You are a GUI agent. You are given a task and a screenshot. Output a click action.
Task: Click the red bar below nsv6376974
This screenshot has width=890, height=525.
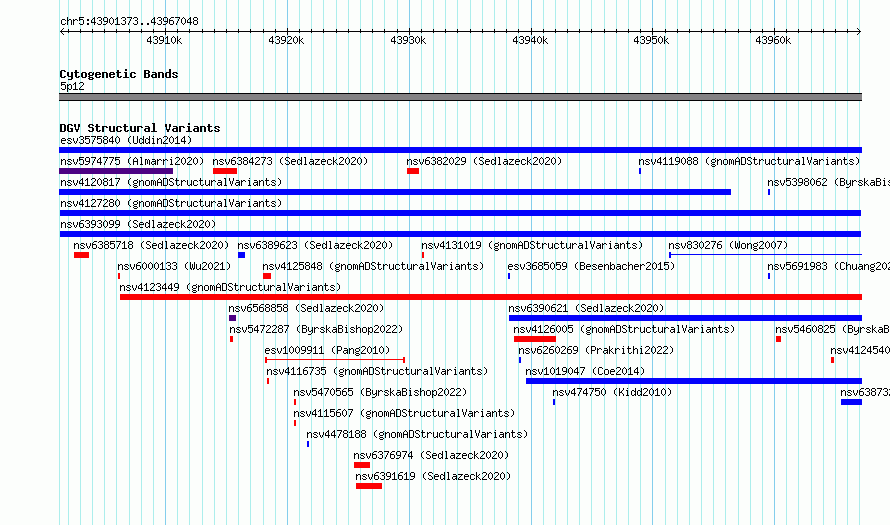tap(362, 465)
